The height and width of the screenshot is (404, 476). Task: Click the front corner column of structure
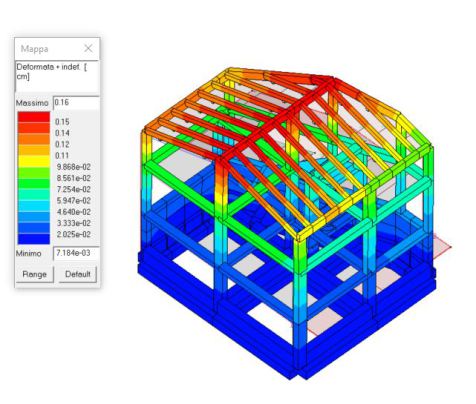pos(302,300)
